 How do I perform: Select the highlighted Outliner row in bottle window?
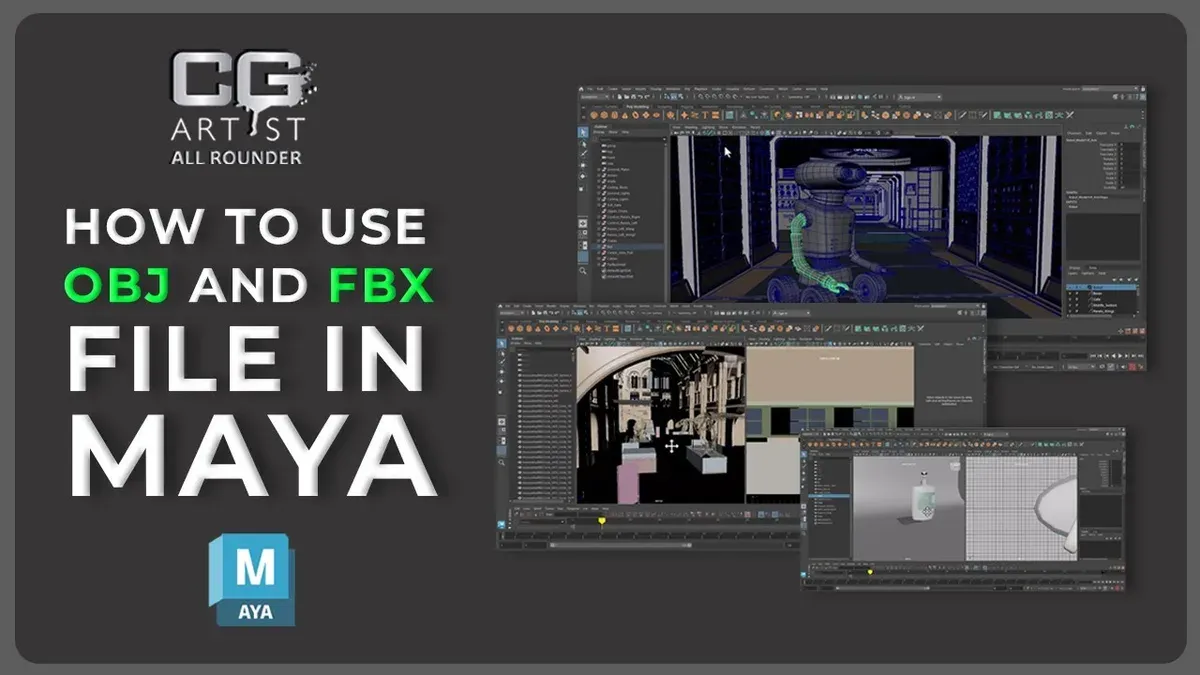pos(829,496)
